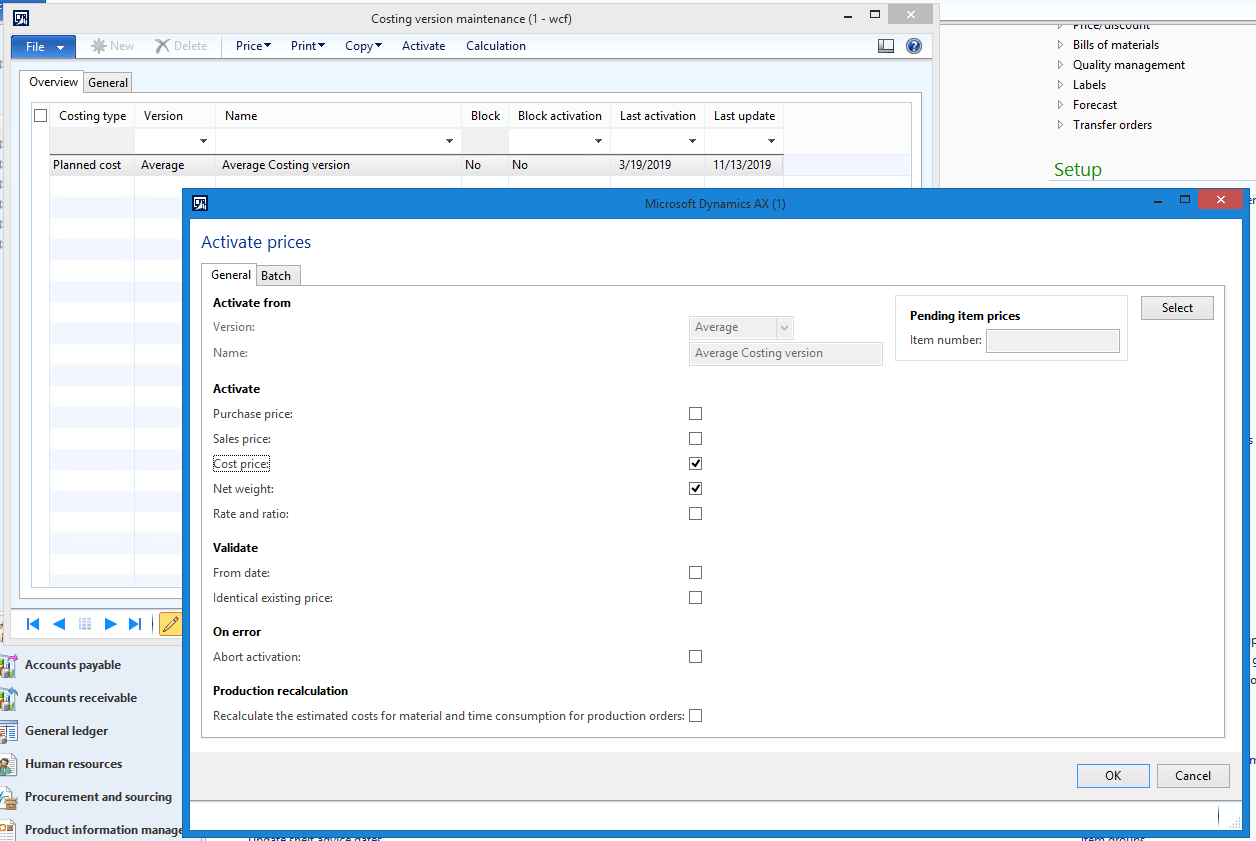The width and height of the screenshot is (1256, 841).
Task: Click the greyed Delete X icon
Action: pos(162,46)
